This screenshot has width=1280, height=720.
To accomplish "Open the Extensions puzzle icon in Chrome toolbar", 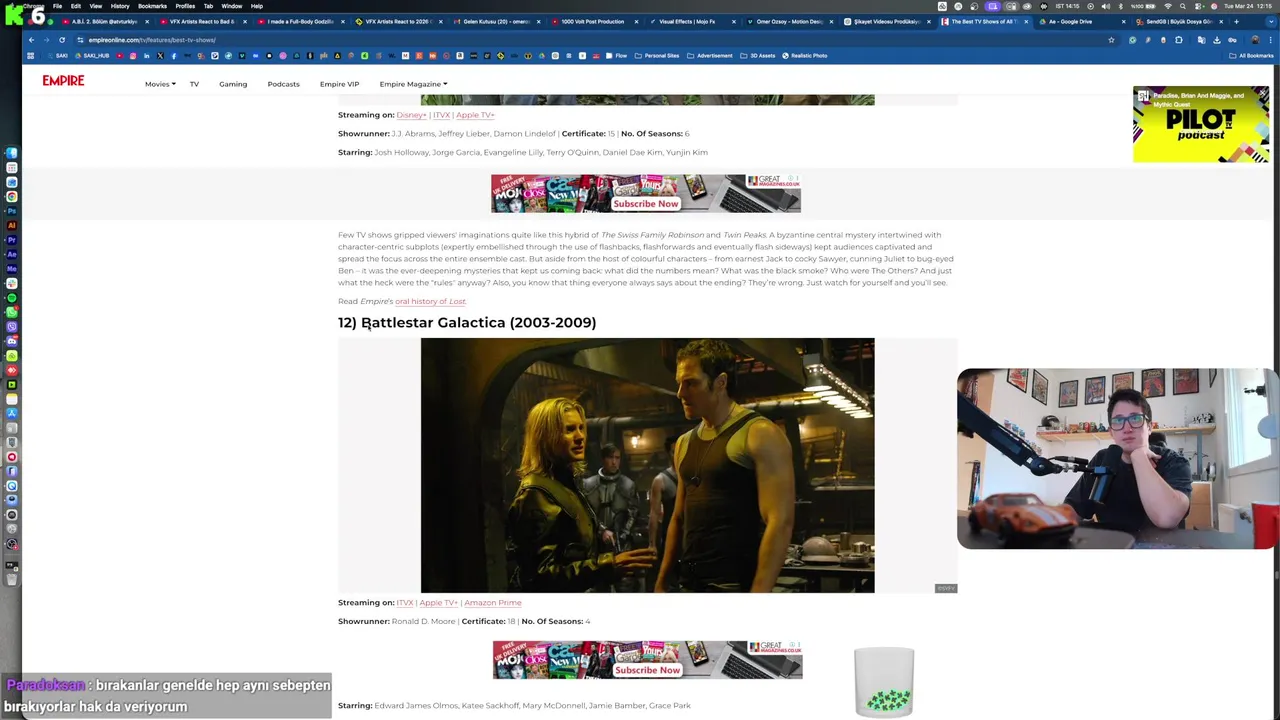I will pyautogui.click(x=1178, y=40).
